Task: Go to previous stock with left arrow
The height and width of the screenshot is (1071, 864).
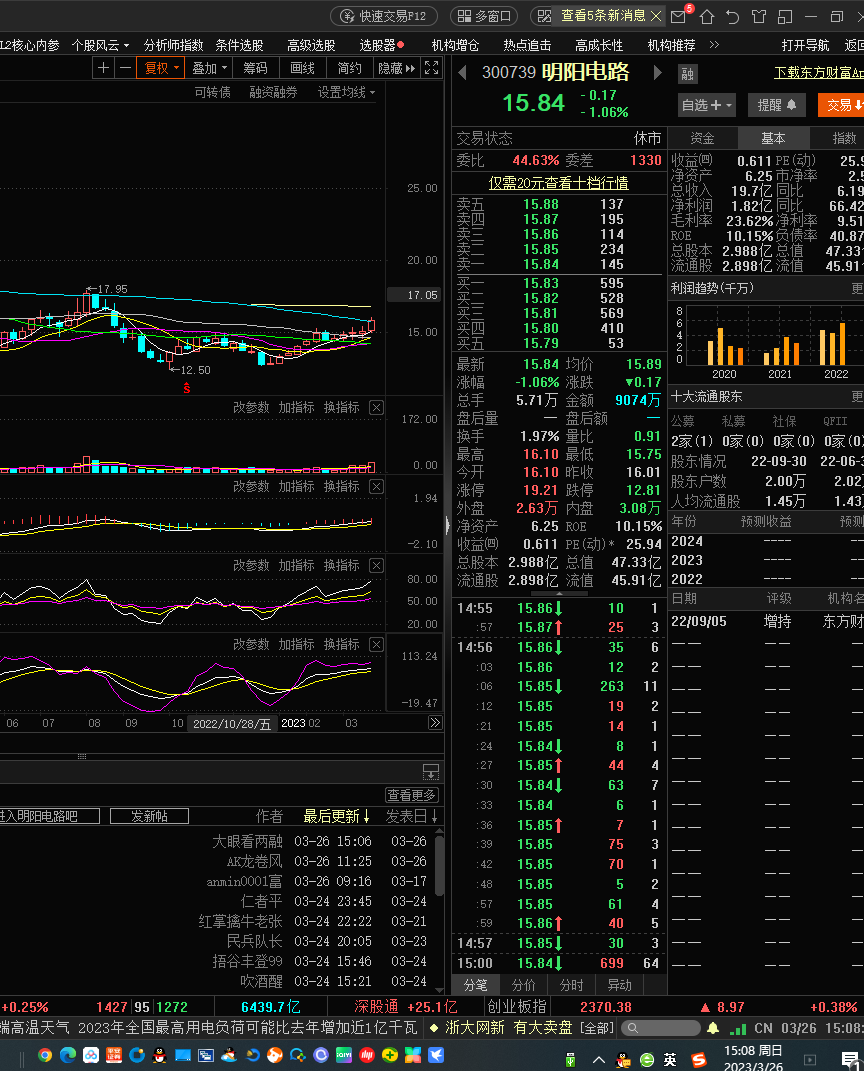Action: [x=463, y=72]
